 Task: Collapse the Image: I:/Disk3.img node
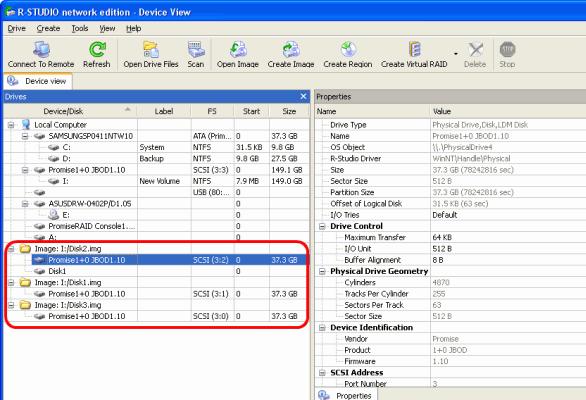click(11, 305)
